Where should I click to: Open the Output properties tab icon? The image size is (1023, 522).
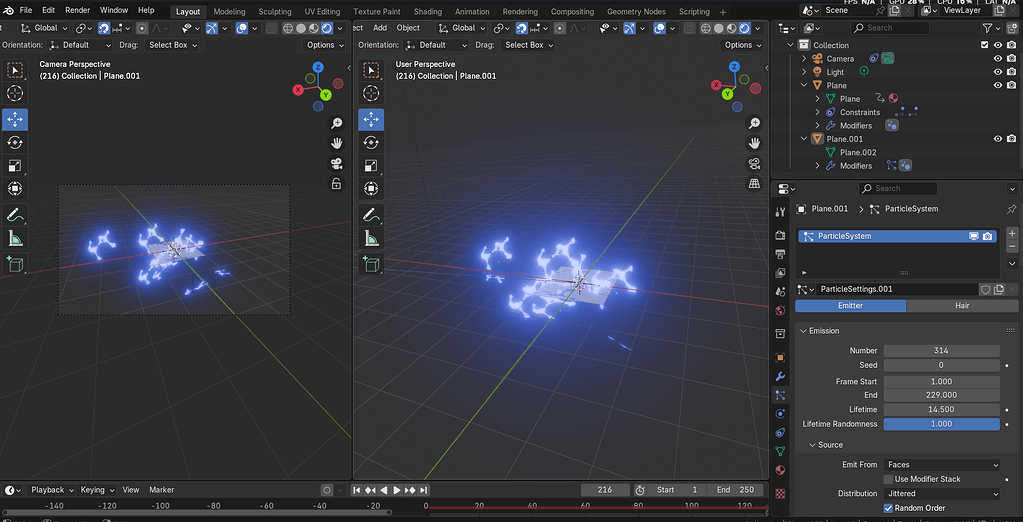[x=780, y=253]
